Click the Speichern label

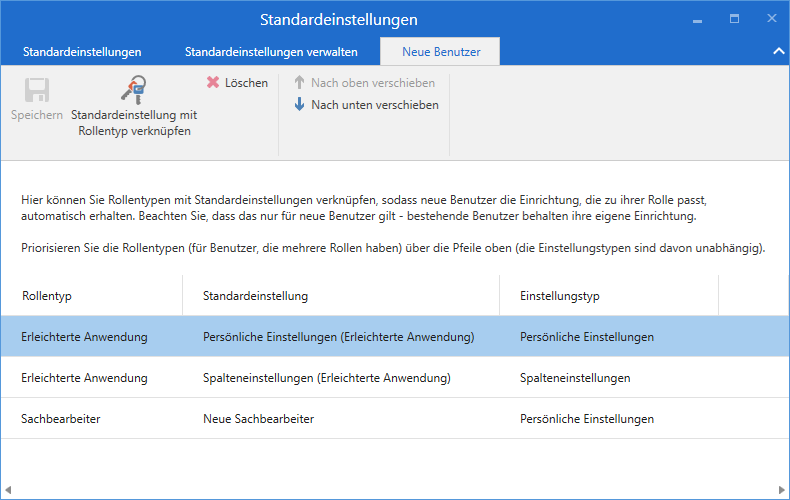tap(37, 115)
